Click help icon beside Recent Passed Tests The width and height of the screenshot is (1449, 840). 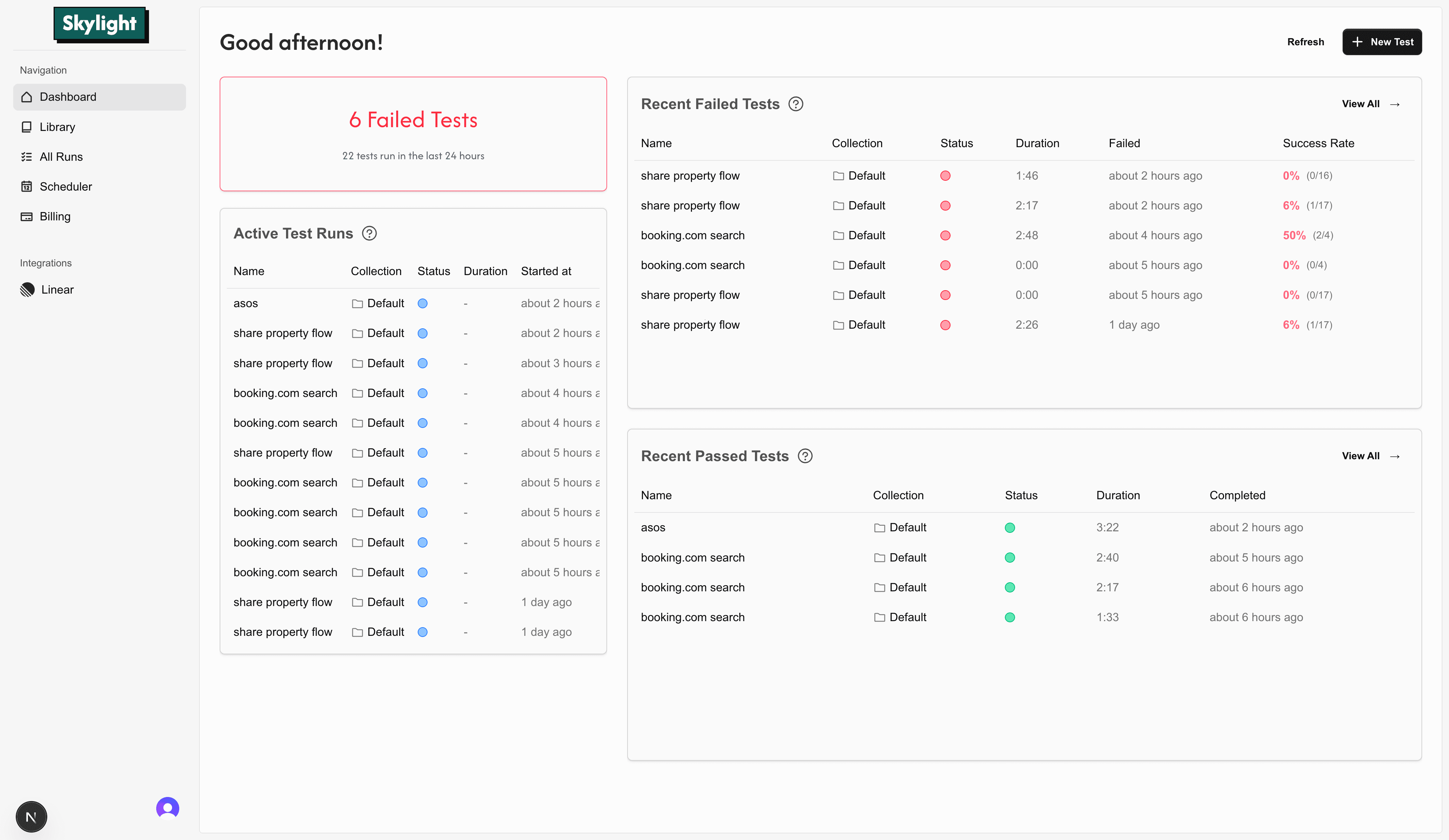point(805,457)
